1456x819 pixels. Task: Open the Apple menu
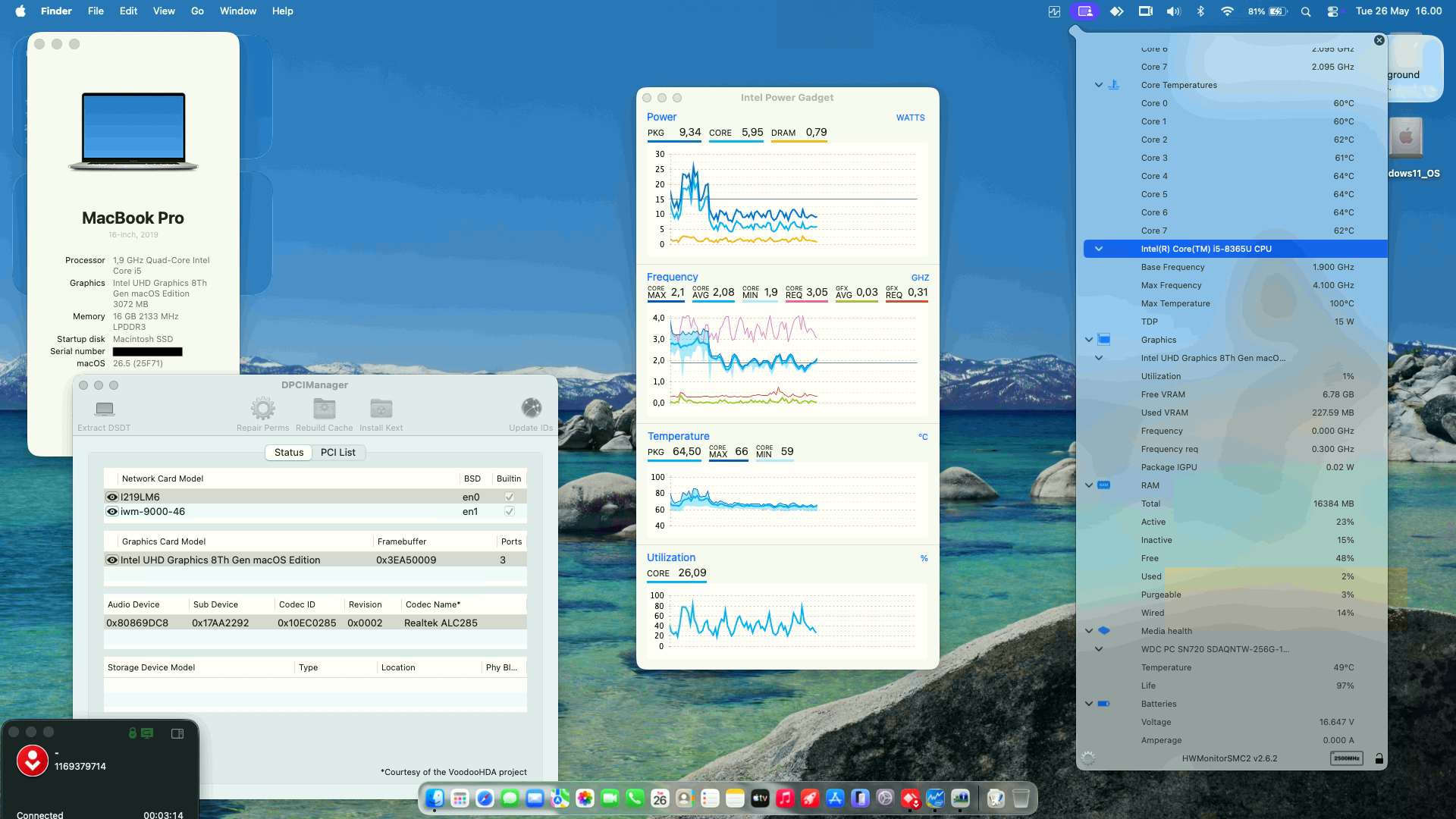(x=20, y=11)
